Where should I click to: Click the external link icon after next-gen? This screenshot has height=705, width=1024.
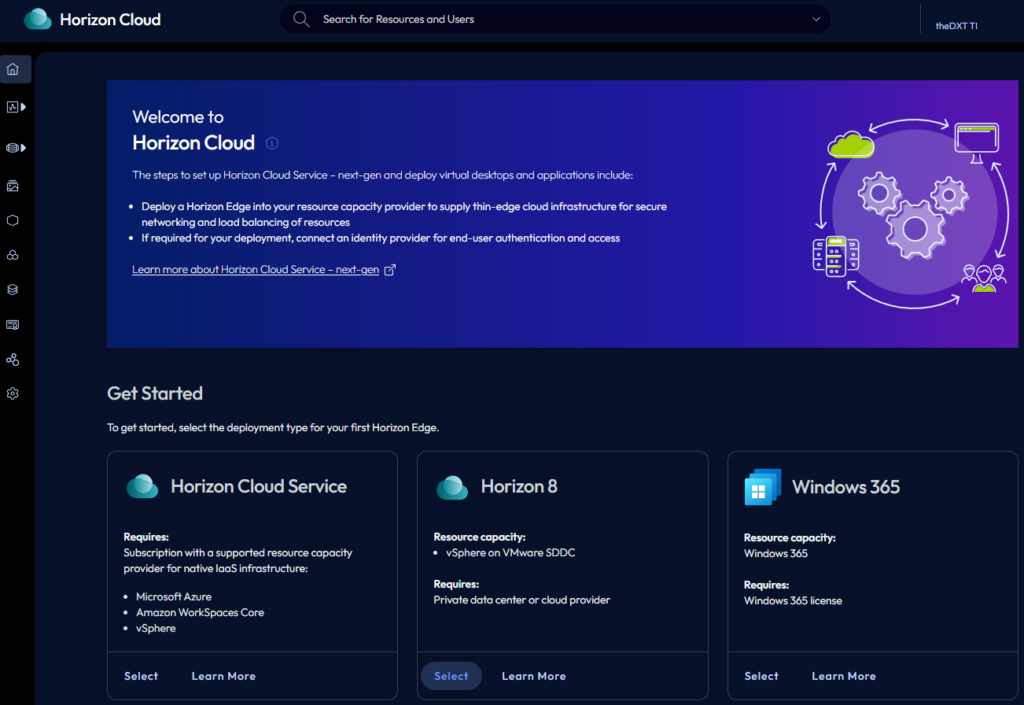coord(390,270)
